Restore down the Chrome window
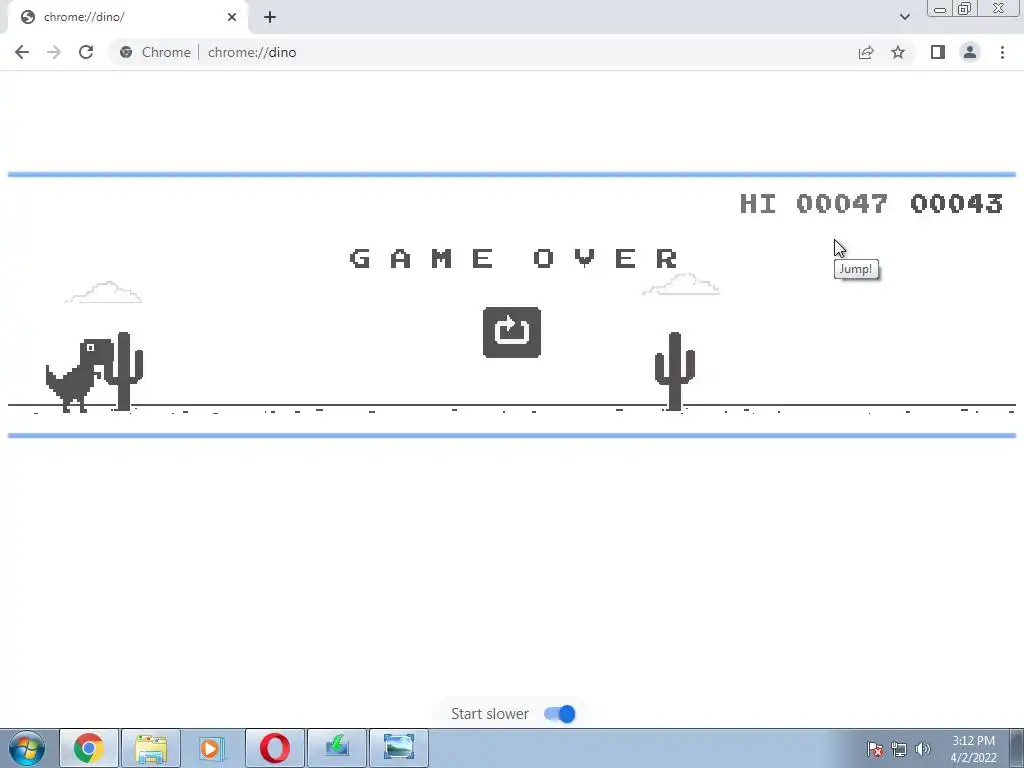This screenshot has height=768, width=1024. coord(965,9)
